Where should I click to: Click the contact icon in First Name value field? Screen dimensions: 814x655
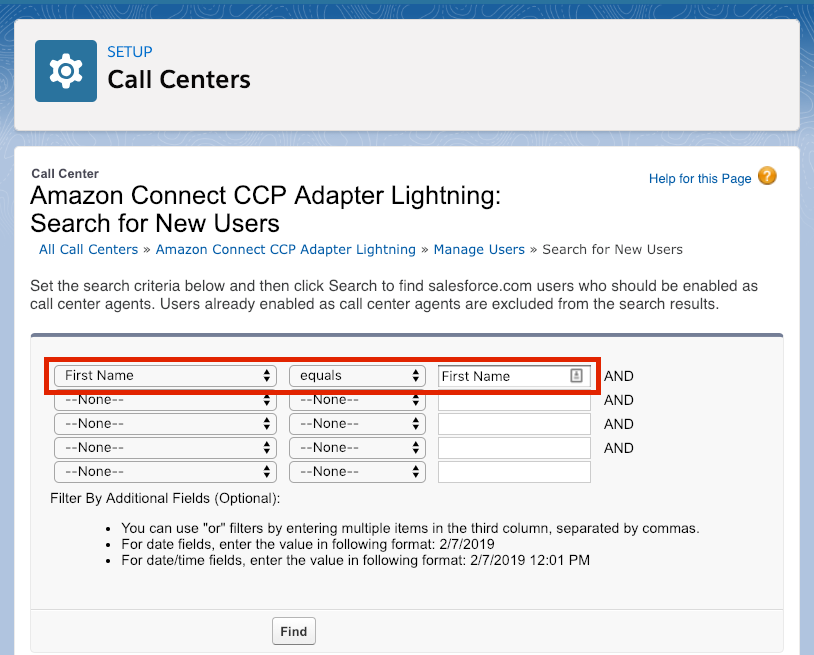(576, 375)
